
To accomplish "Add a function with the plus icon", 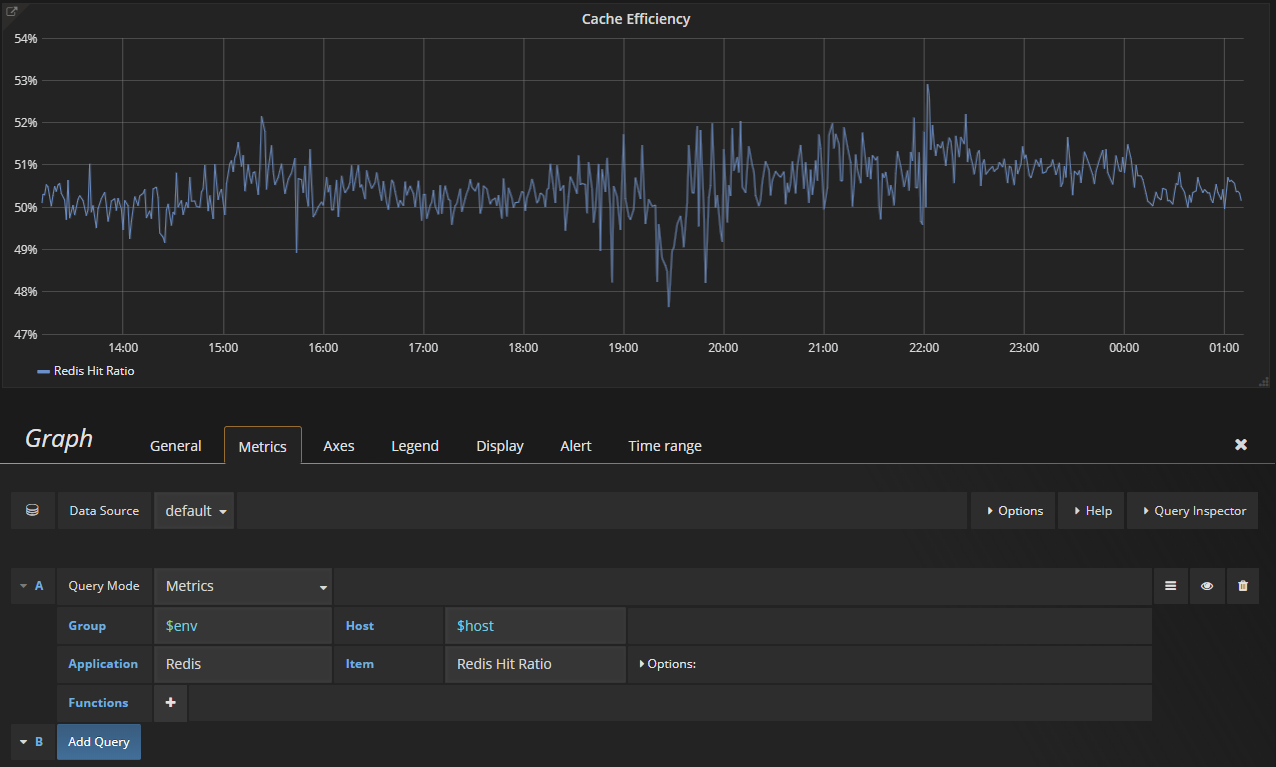I will pos(170,703).
